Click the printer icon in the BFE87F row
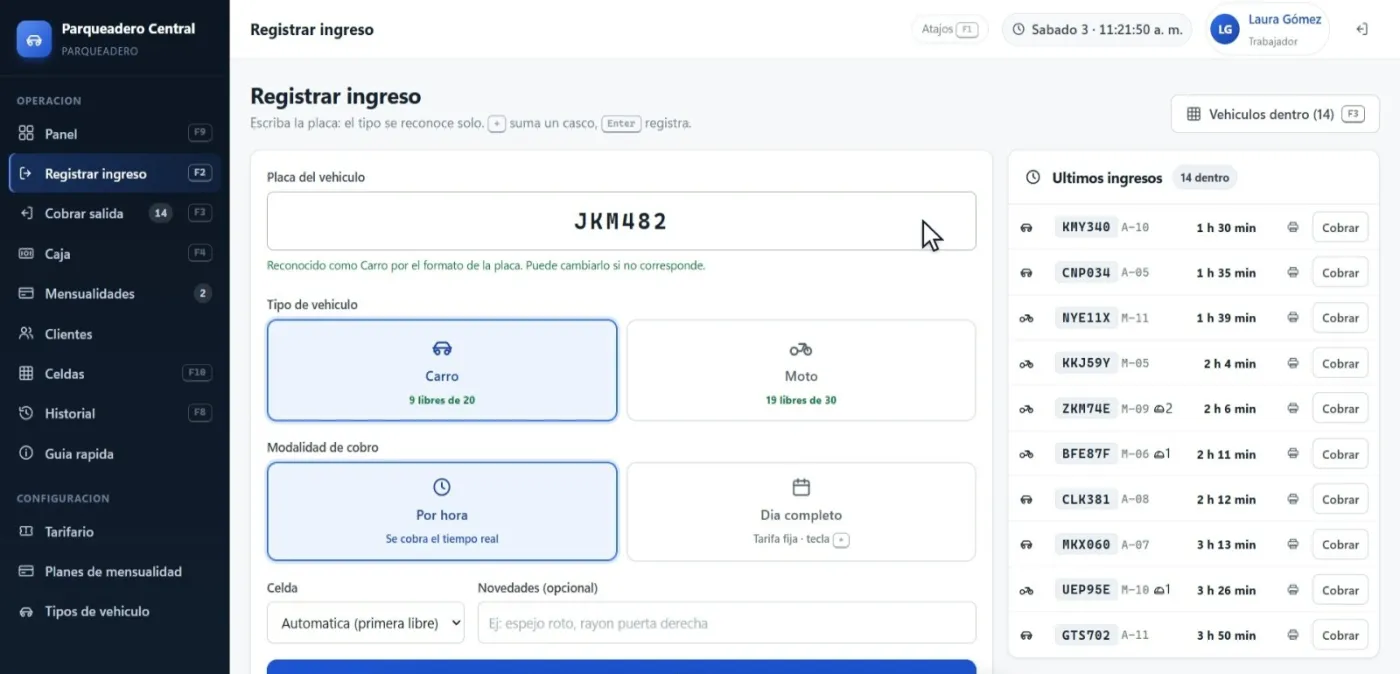Image resolution: width=1400 pixels, height=674 pixels. pyautogui.click(x=1293, y=454)
